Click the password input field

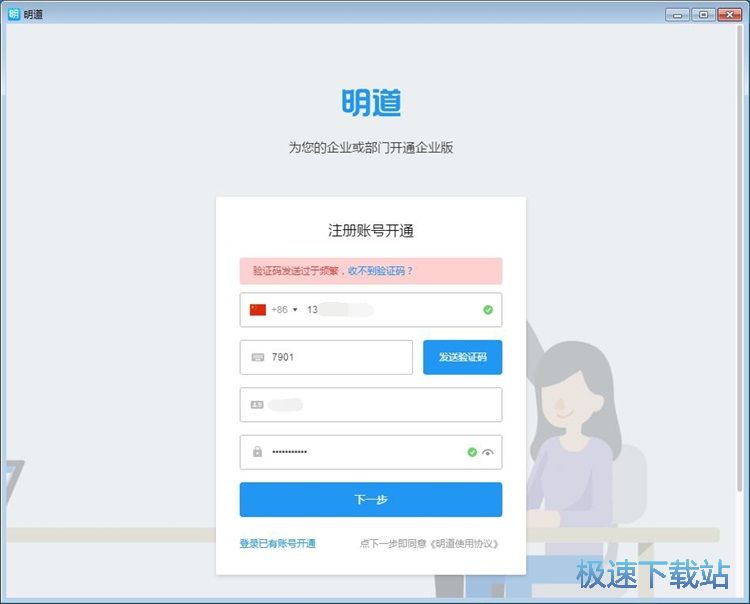[x=371, y=452]
